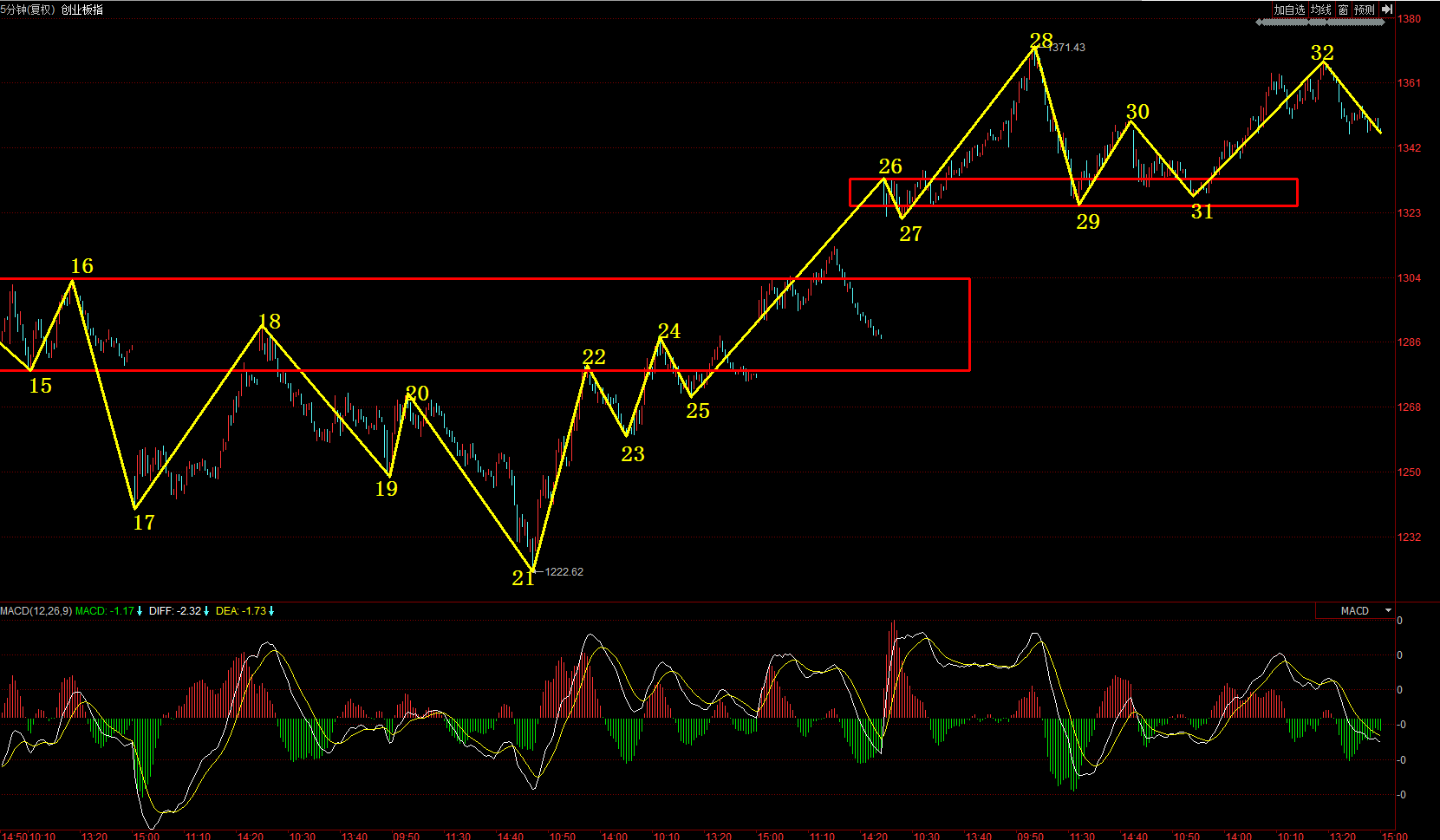Click the left diamond end of gray slider

(1260, 23)
